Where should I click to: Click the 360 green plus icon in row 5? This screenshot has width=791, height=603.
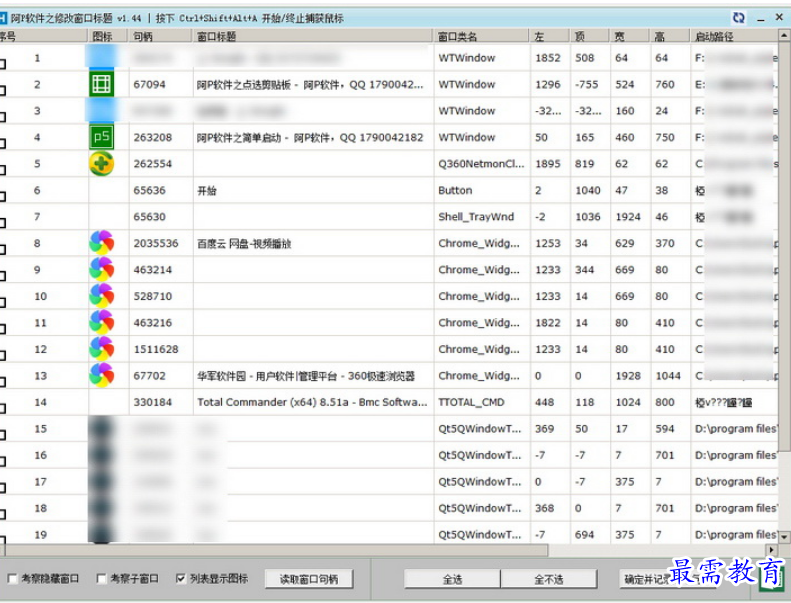(101, 164)
